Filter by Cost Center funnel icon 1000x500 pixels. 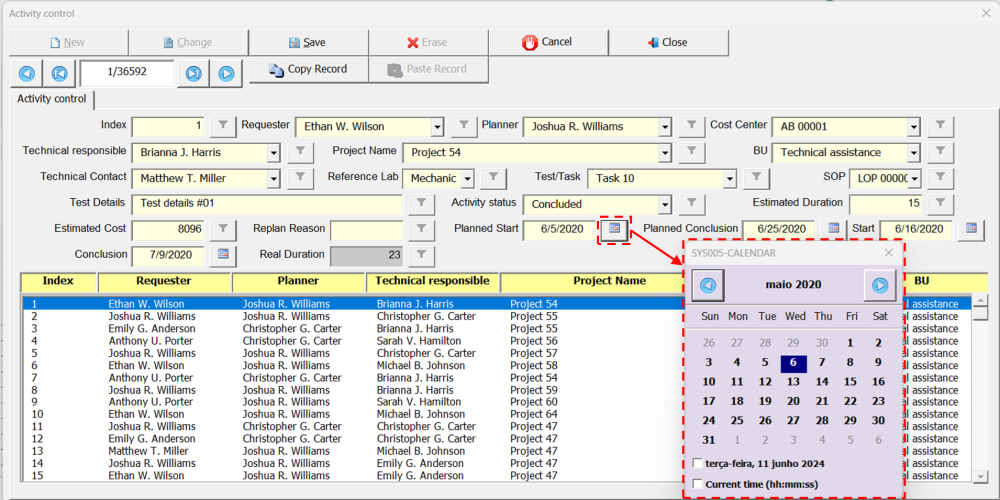[941, 127]
